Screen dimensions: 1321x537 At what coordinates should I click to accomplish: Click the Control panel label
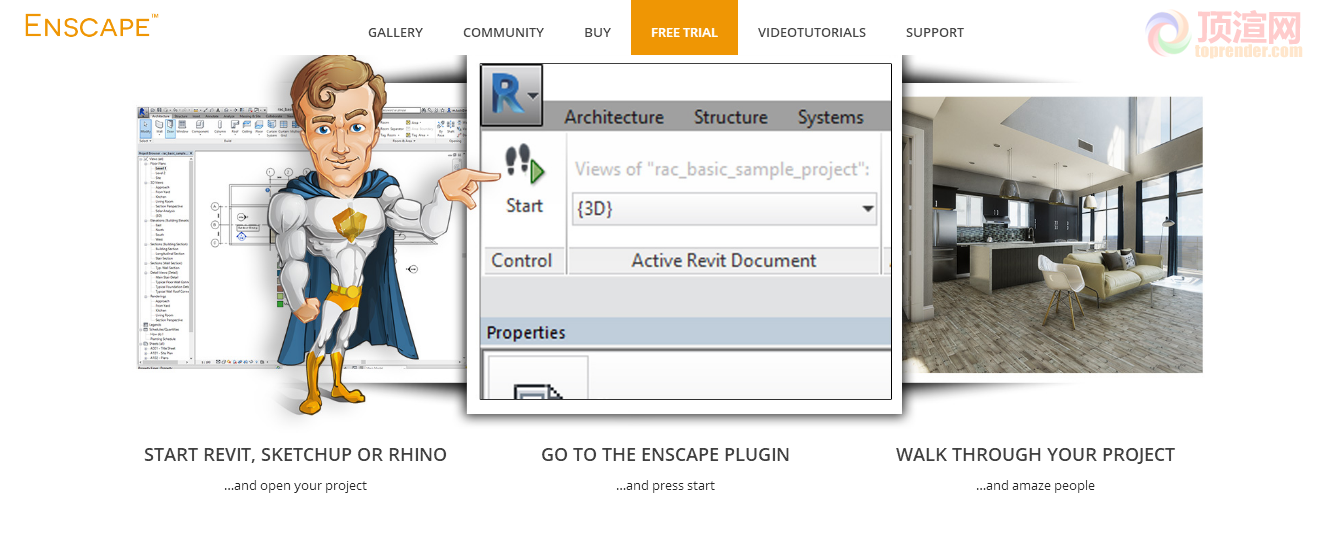[x=522, y=261]
